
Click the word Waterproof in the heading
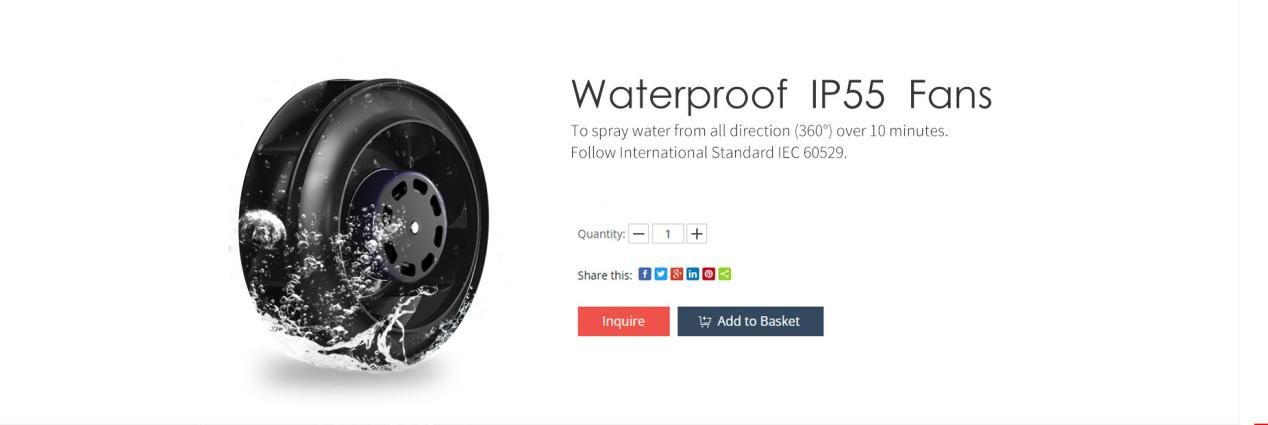click(x=679, y=95)
